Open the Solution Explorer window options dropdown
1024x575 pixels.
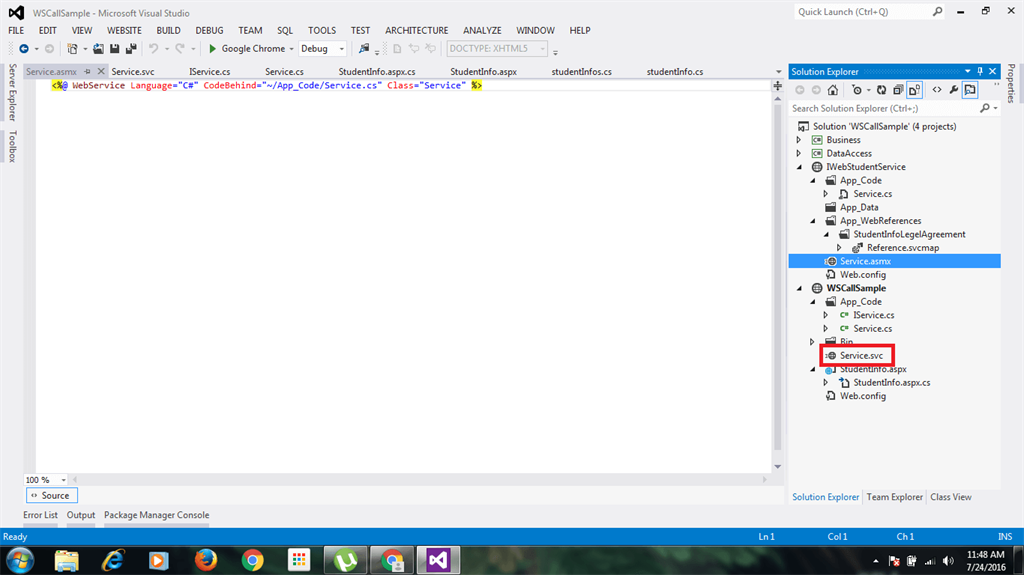967,71
